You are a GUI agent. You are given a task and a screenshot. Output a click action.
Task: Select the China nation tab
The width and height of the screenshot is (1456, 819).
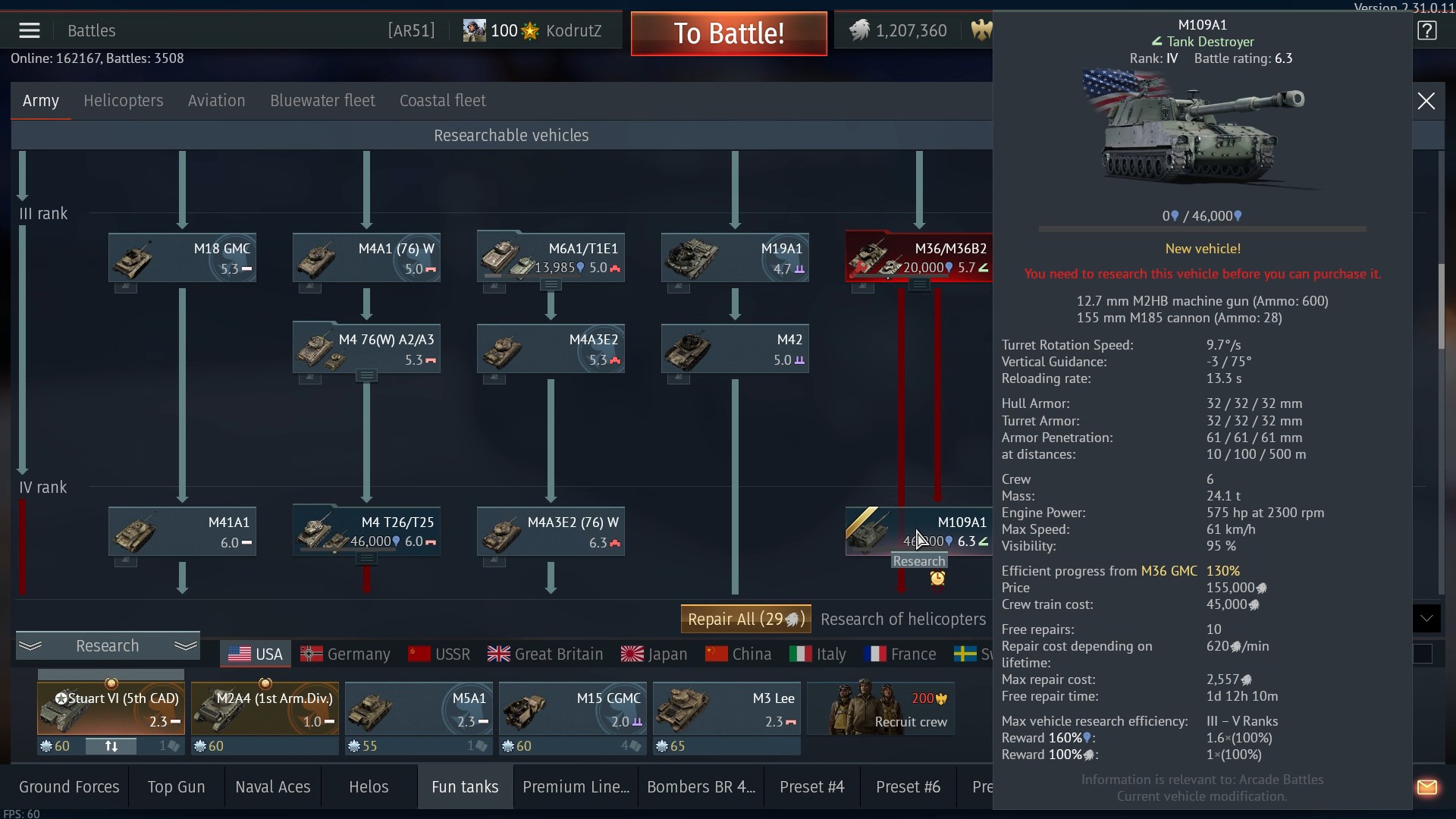[x=738, y=654]
